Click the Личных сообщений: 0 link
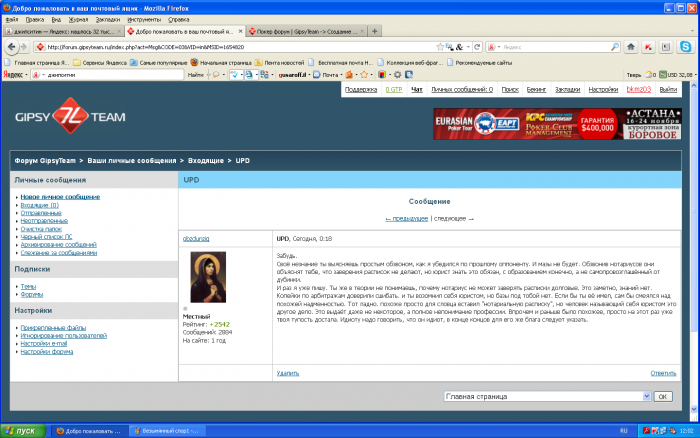 click(x=462, y=89)
